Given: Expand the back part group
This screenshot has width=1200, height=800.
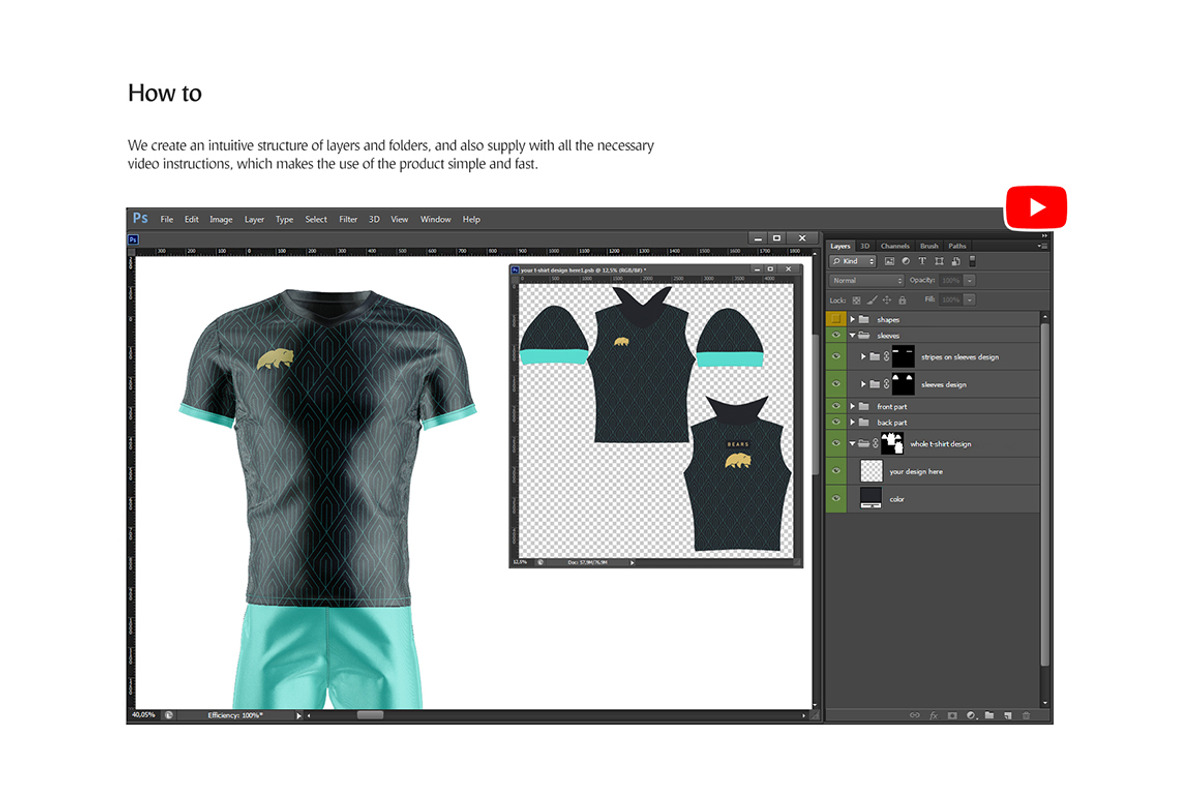Looking at the screenshot, I should tap(853, 422).
